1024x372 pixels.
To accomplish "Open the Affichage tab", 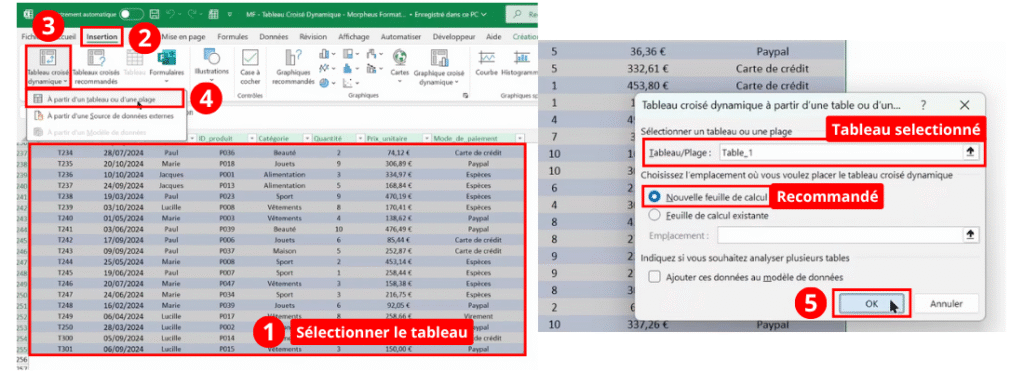I will (x=355, y=37).
